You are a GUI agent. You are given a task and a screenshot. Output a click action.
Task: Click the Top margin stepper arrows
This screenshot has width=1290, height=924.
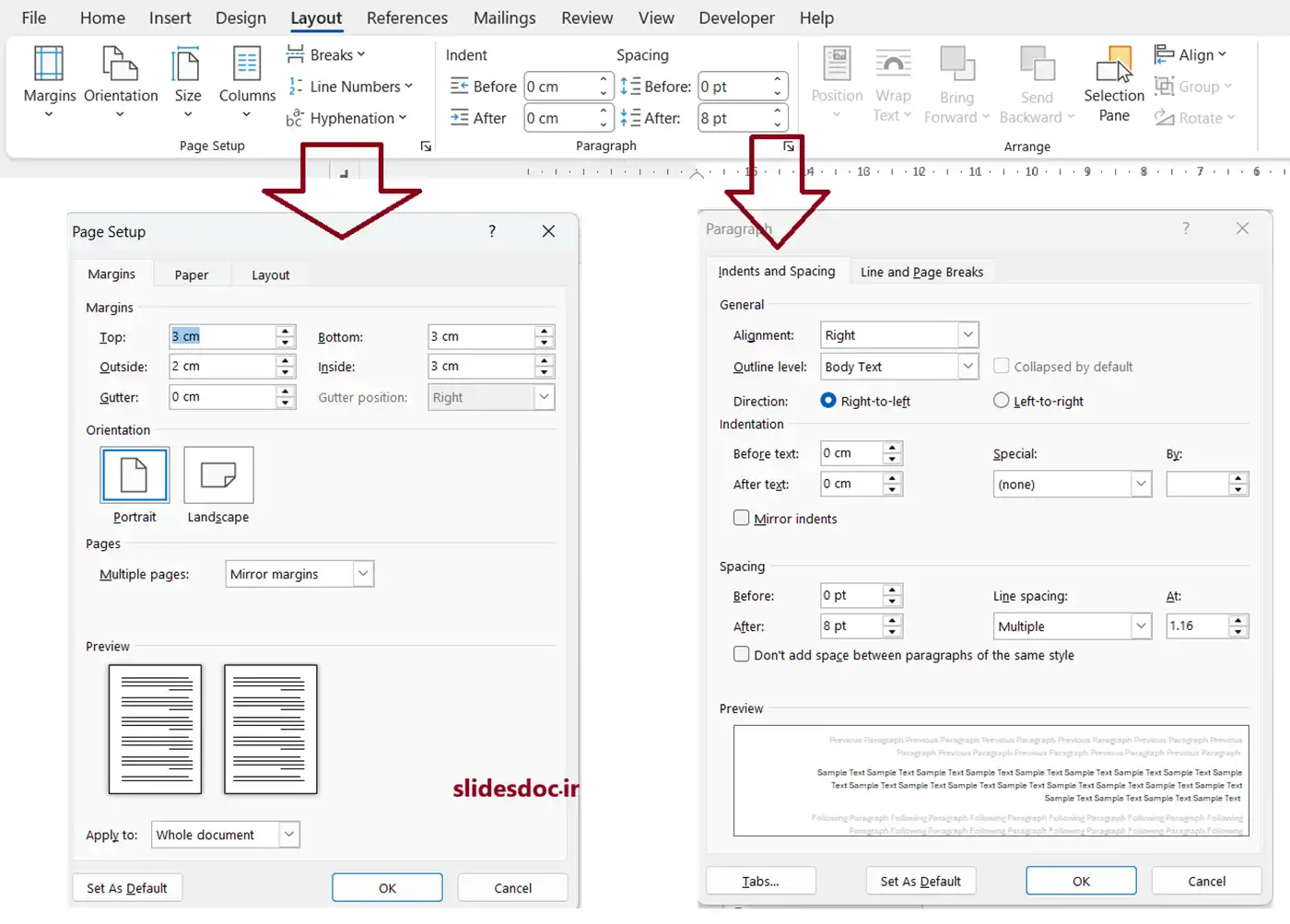click(x=286, y=336)
